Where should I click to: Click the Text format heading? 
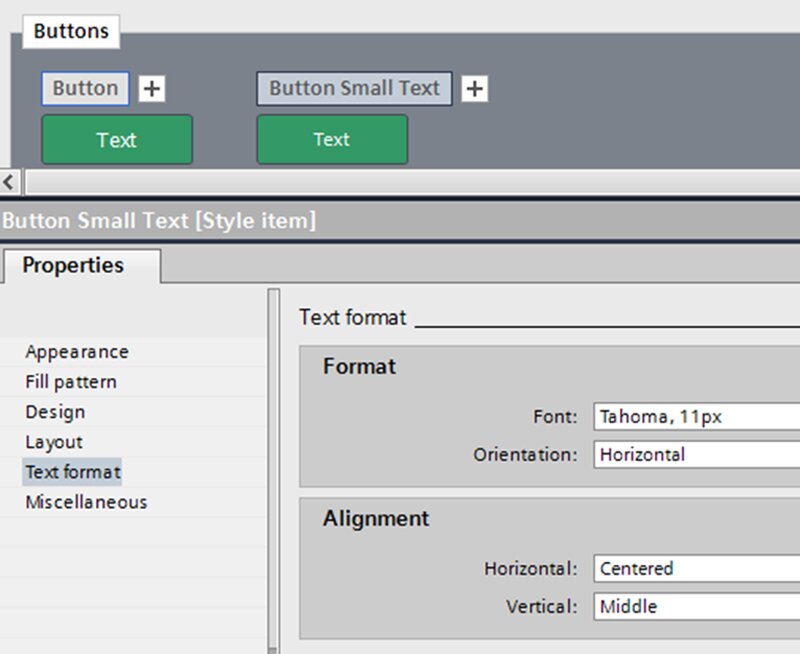(x=353, y=317)
